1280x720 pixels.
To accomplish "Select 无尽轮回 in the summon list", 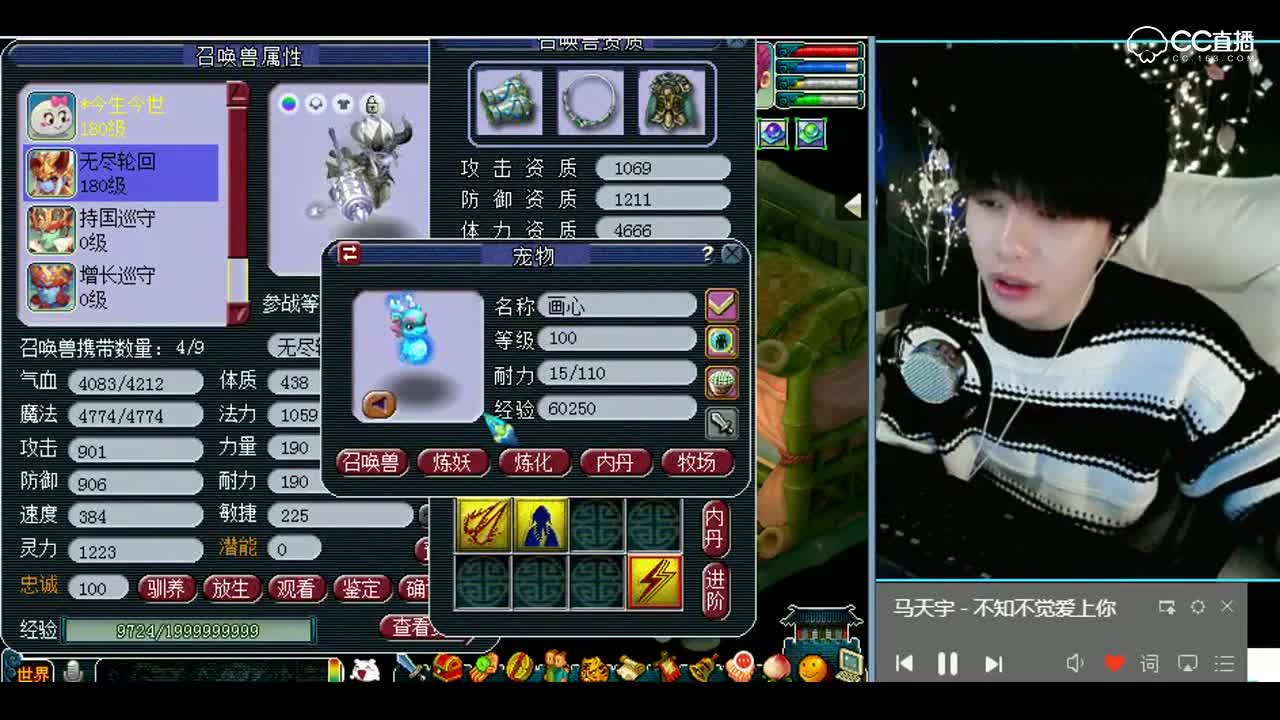I will click(x=121, y=173).
